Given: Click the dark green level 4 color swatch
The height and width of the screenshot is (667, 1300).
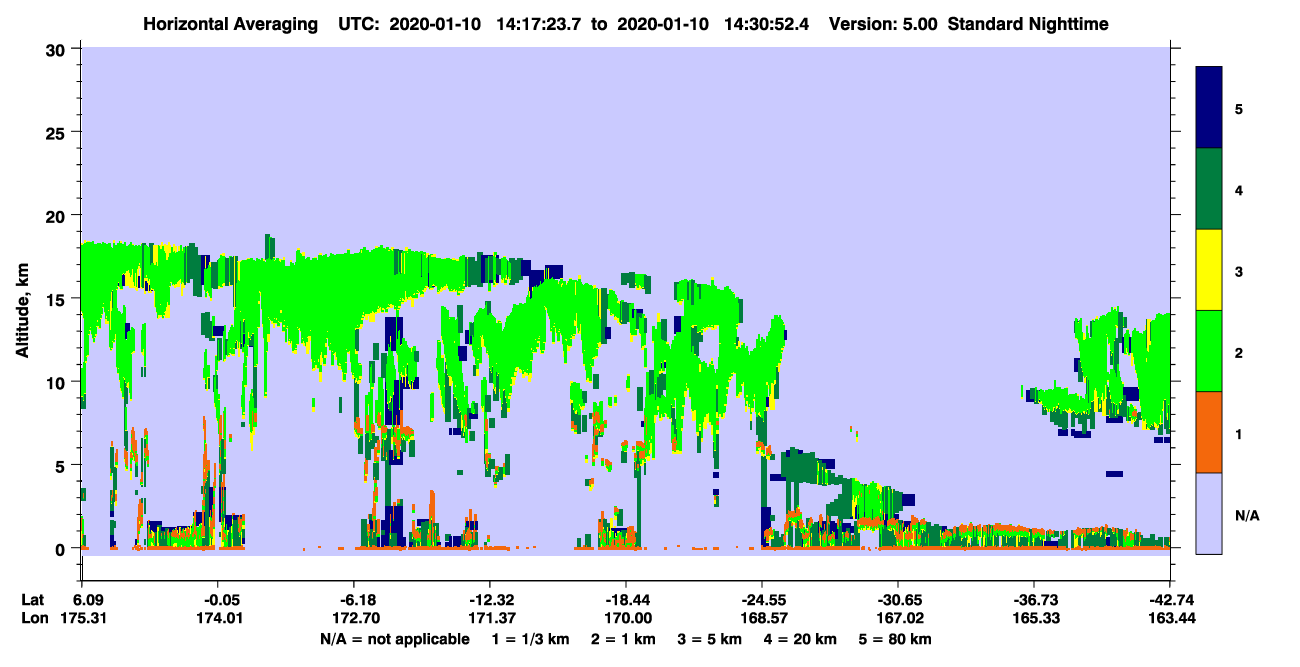Looking at the screenshot, I should click(x=1209, y=189).
